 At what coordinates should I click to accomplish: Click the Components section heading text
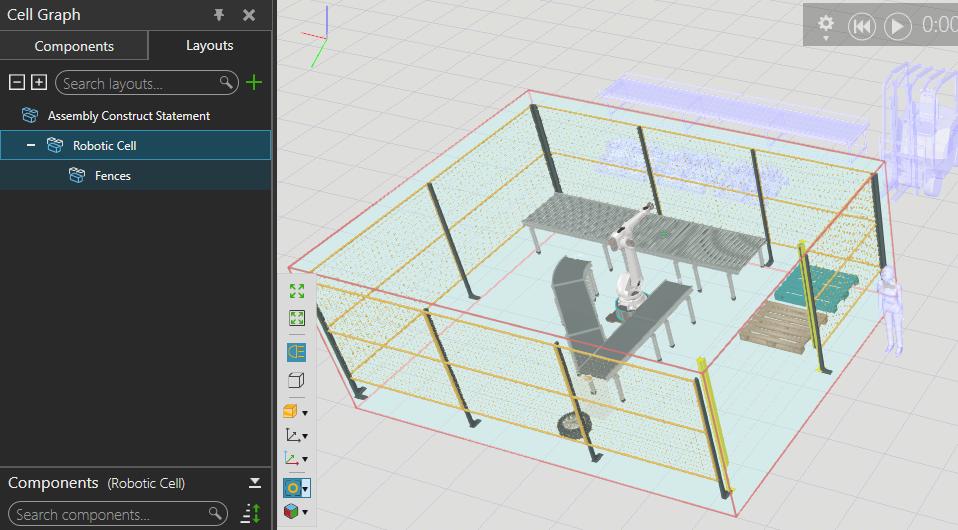[53, 483]
